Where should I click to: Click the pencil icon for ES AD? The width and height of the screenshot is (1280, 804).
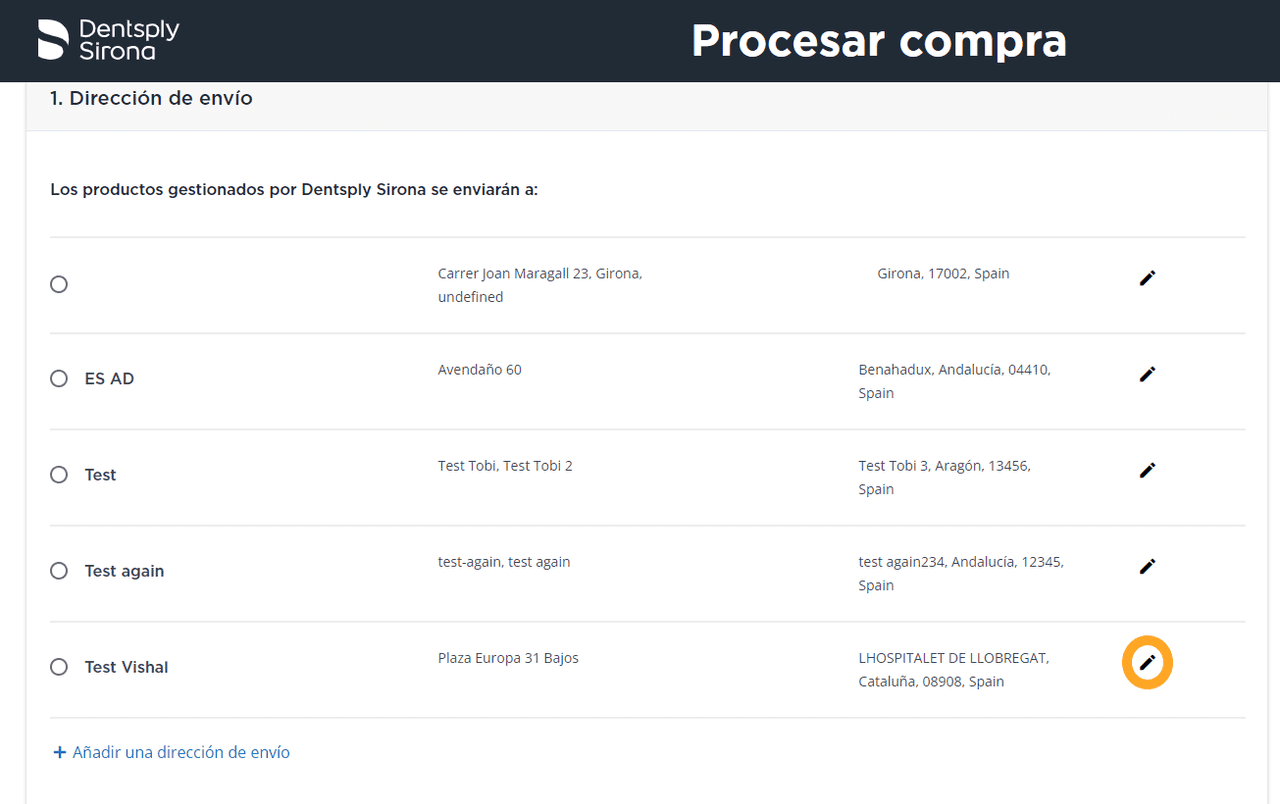point(1147,374)
